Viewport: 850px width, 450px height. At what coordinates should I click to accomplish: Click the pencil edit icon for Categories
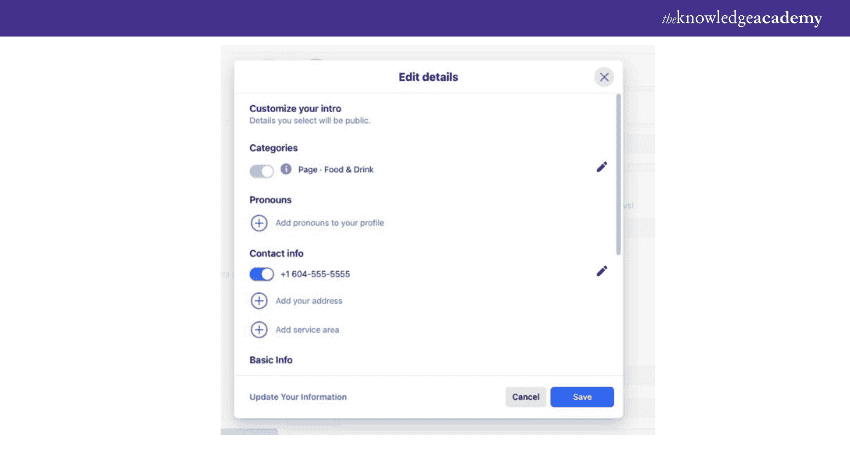tap(602, 167)
